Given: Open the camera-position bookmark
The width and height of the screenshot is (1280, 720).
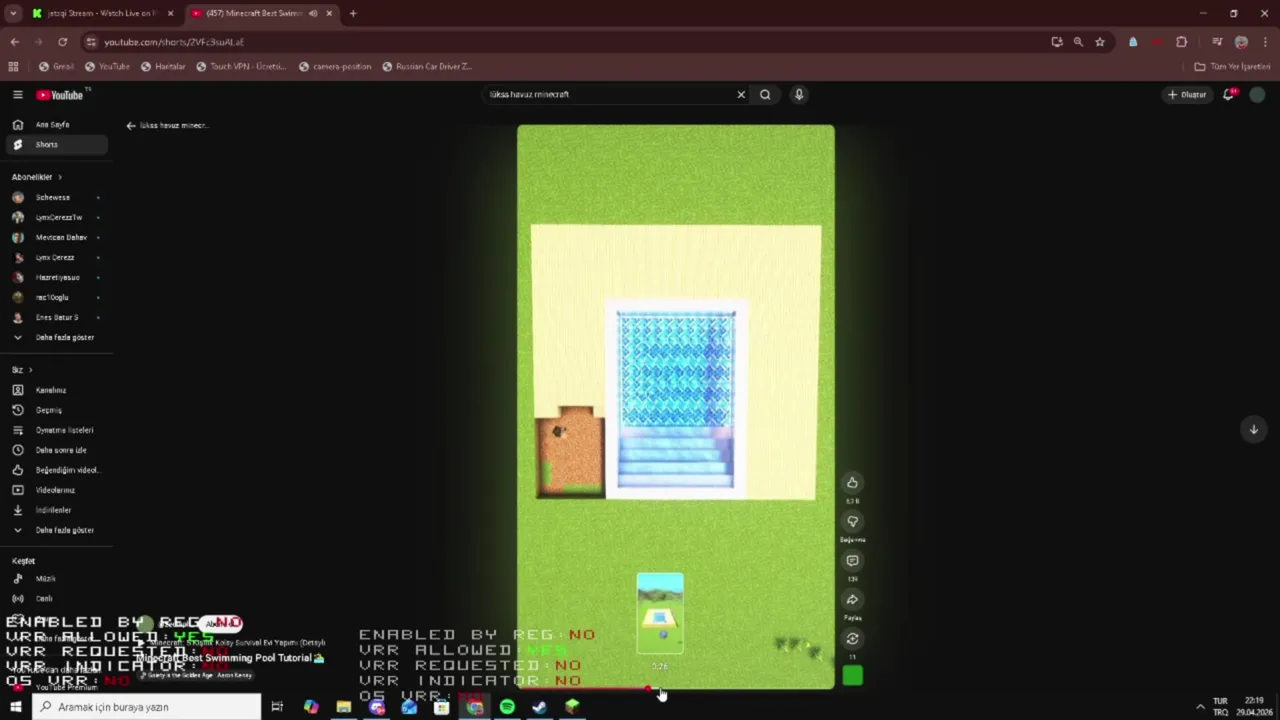Looking at the screenshot, I should (x=335, y=67).
